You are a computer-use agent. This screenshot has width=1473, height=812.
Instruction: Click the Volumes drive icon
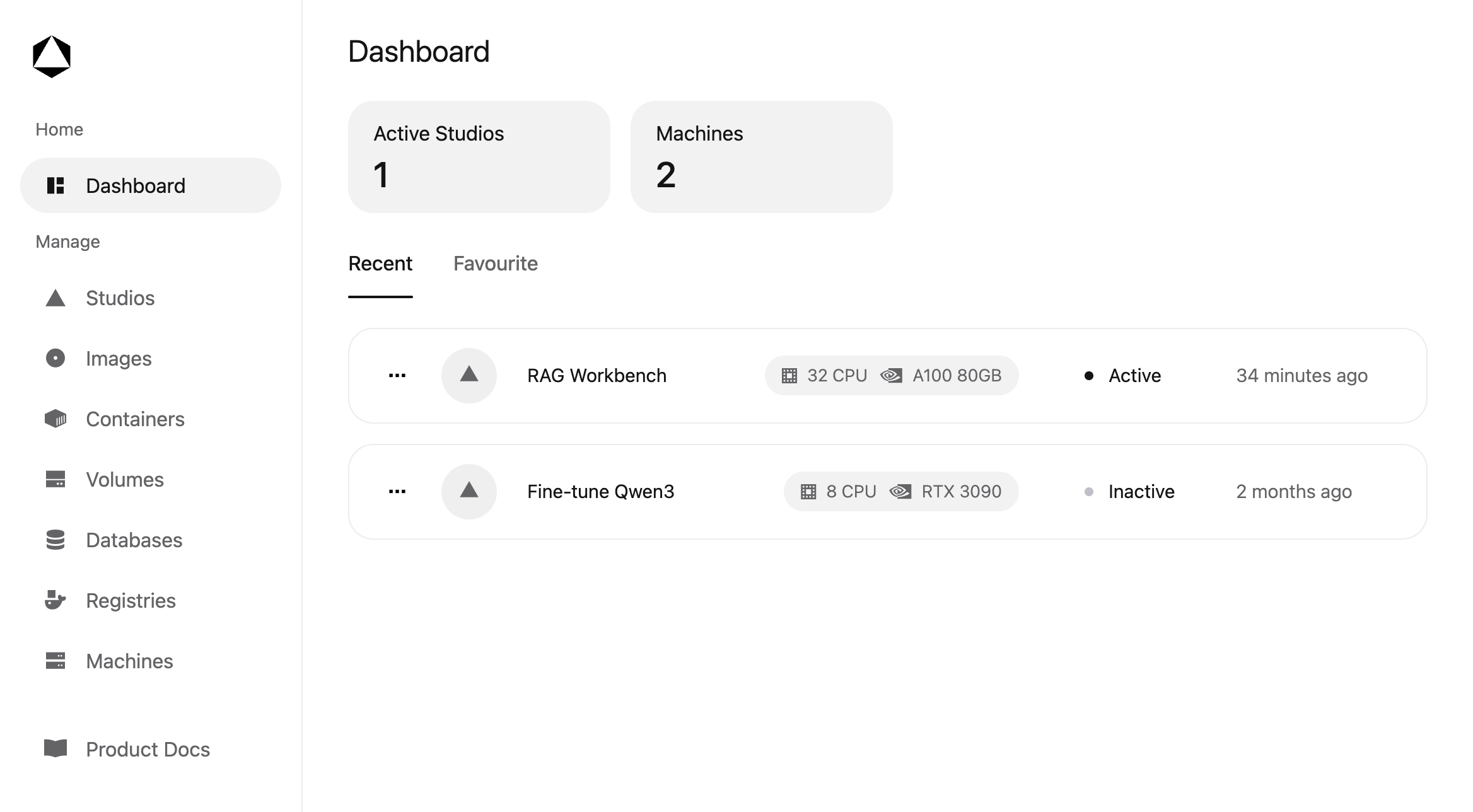[x=55, y=480]
